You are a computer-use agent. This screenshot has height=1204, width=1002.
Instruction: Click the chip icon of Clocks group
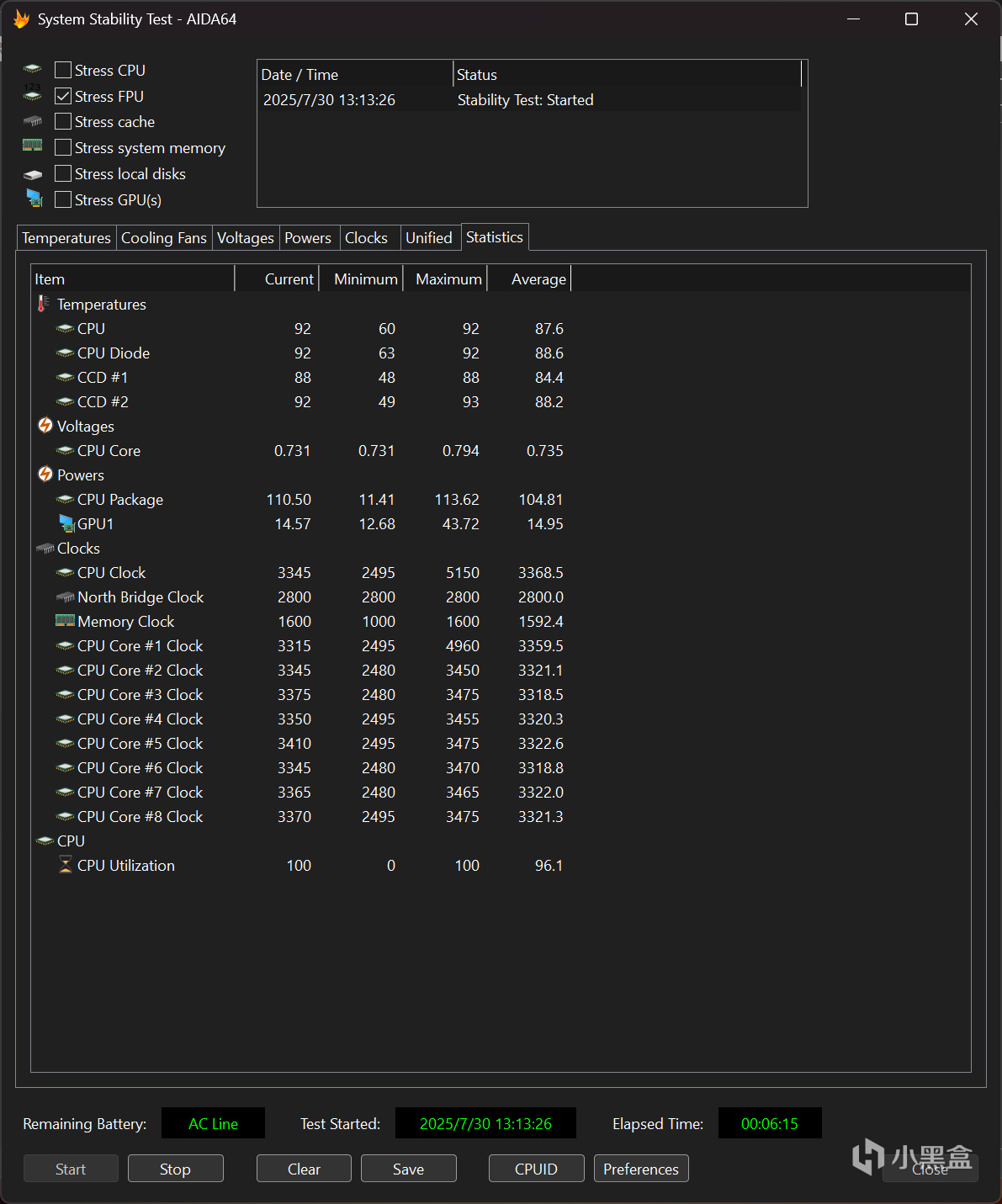point(45,549)
